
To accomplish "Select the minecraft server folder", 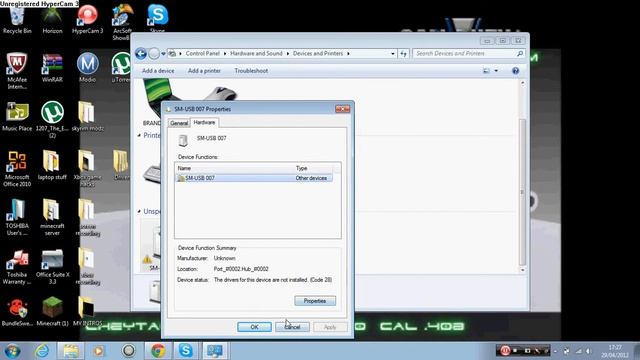I will (52, 218).
